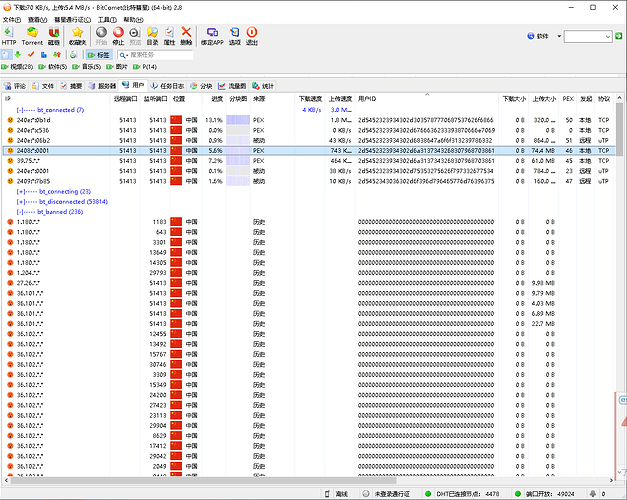Switch to the comments (评论) tab
The image size is (627, 500).
click(15, 86)
